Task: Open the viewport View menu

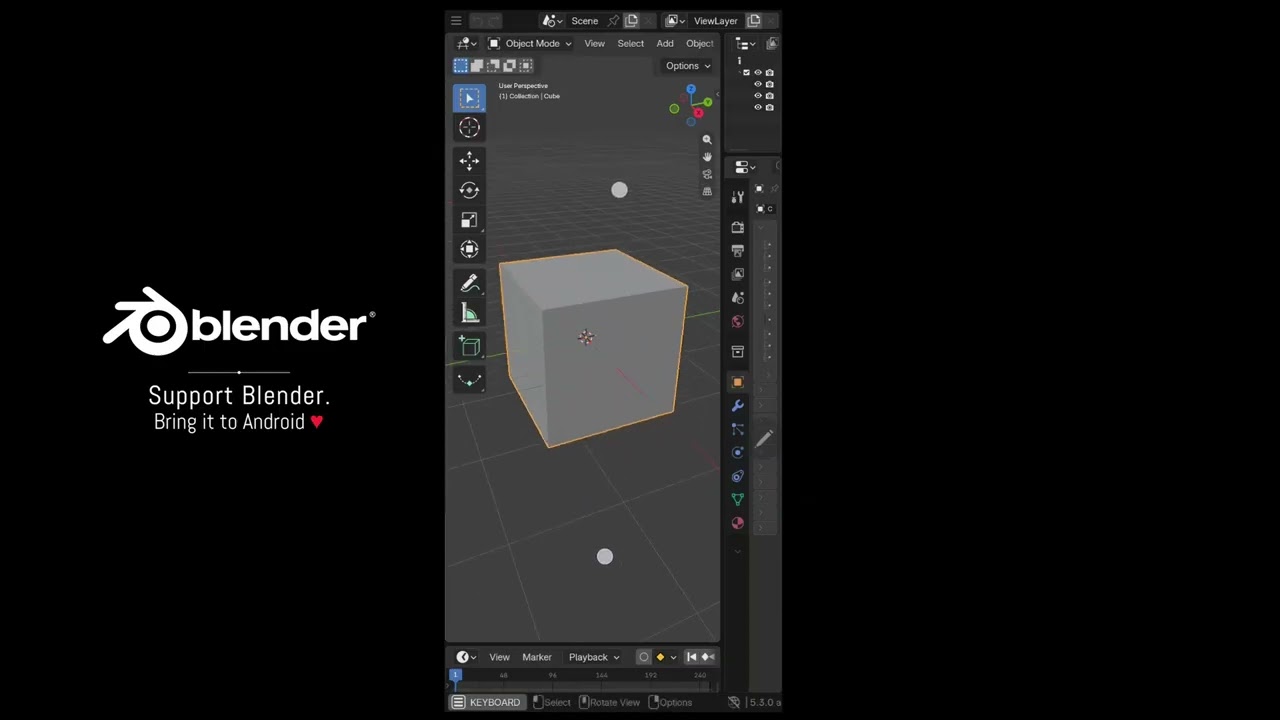Action: [594, 43]
